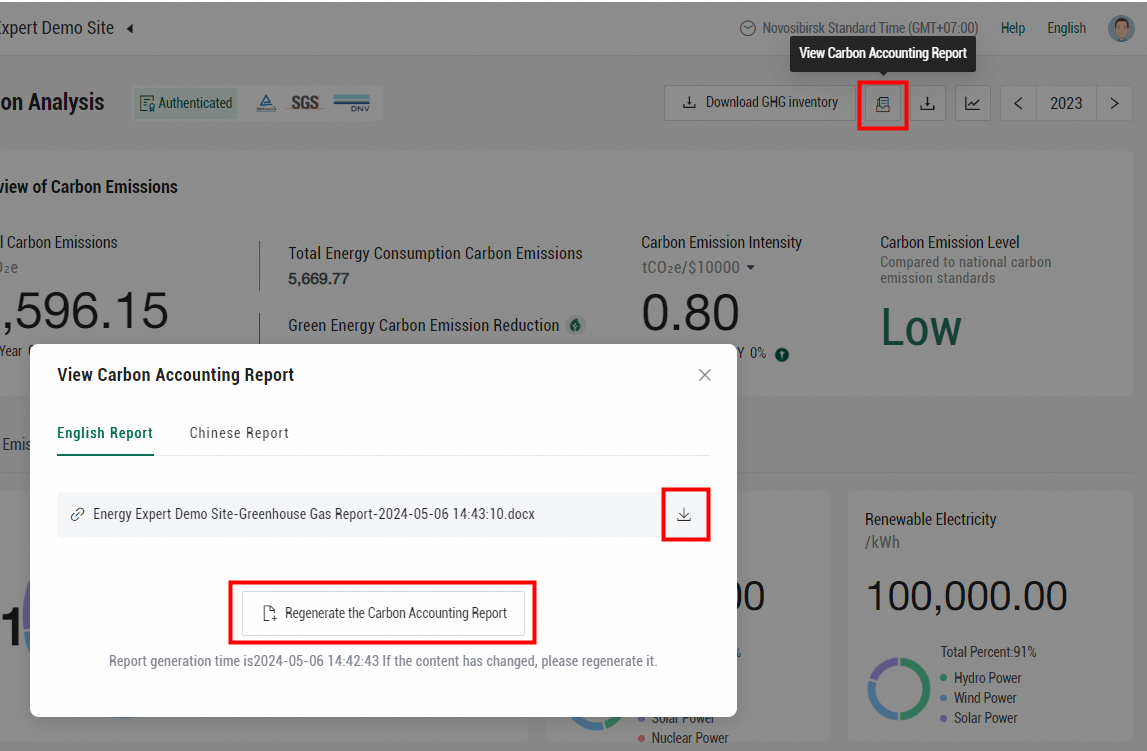Image resolution: width=1147 pixels, height=751 pixels.
Task: Collapse the site selector triangle arrow
Action: 130,29
